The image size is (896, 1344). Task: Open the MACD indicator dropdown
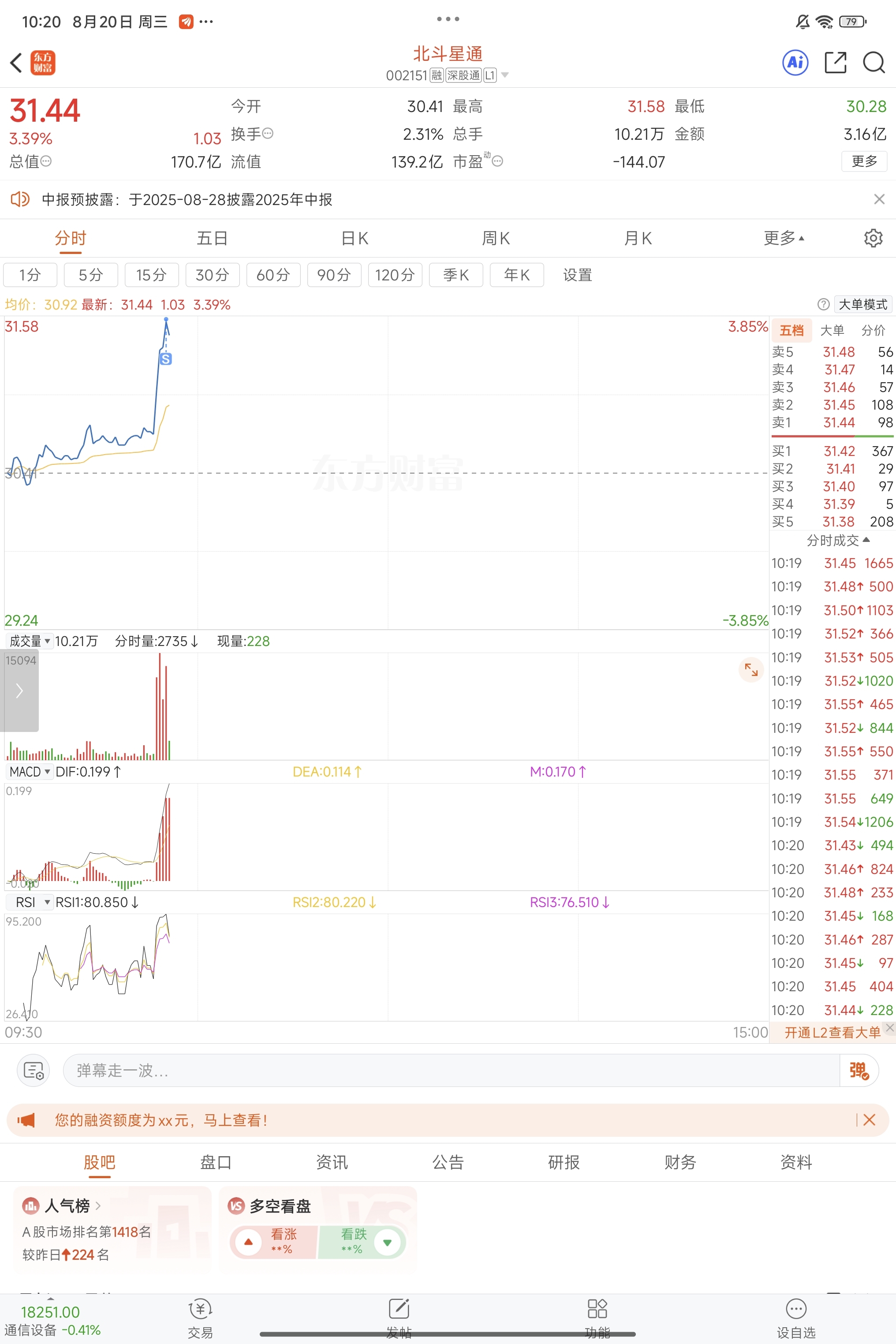(30, 771)
